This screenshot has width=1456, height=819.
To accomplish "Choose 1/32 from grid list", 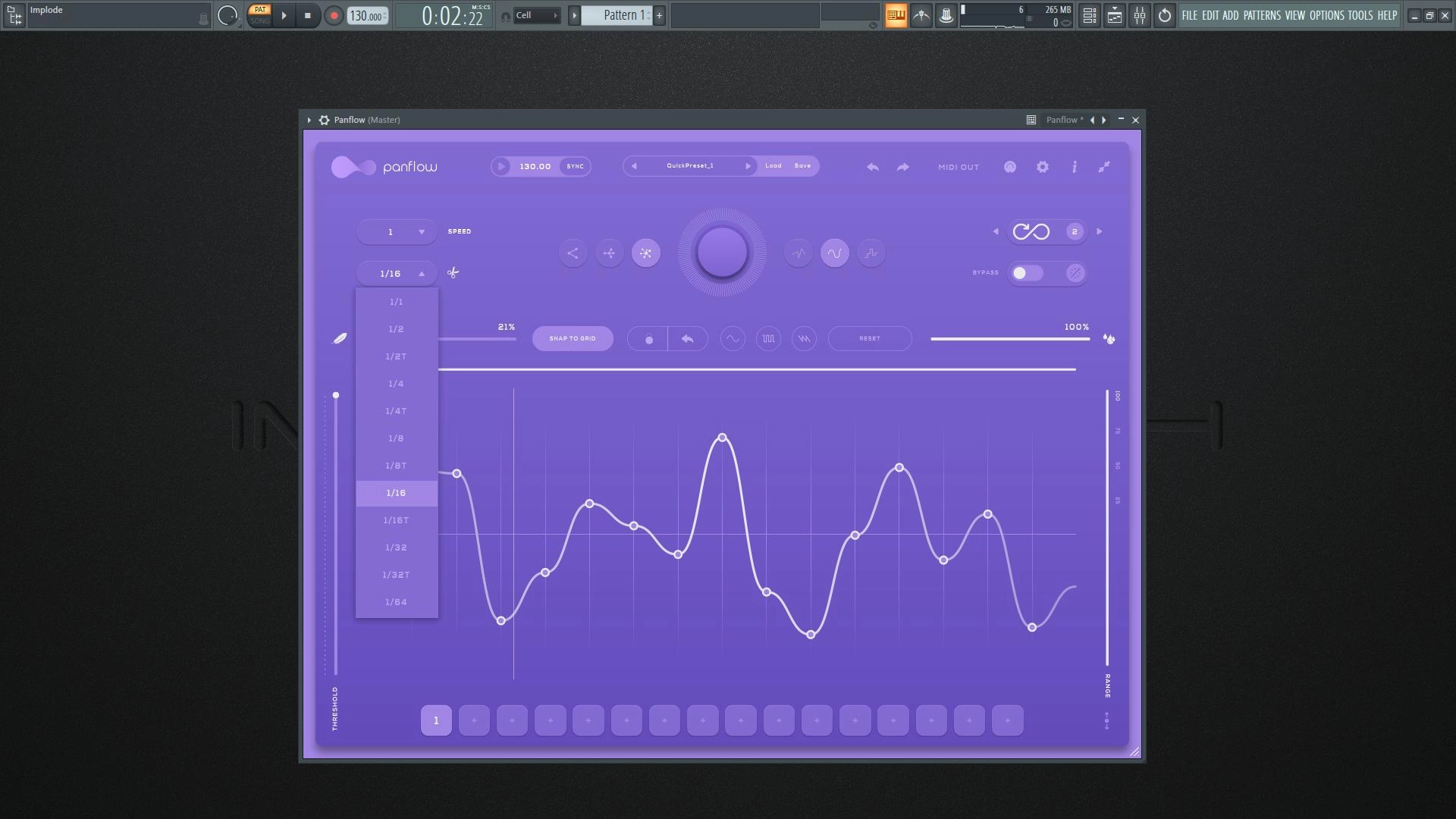I will click(397, 548).
